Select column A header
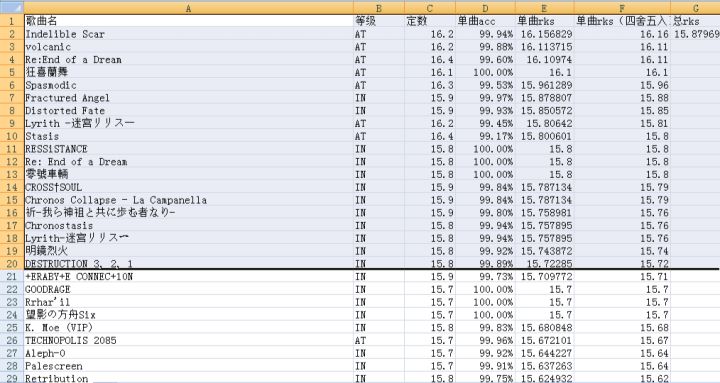 188,7
